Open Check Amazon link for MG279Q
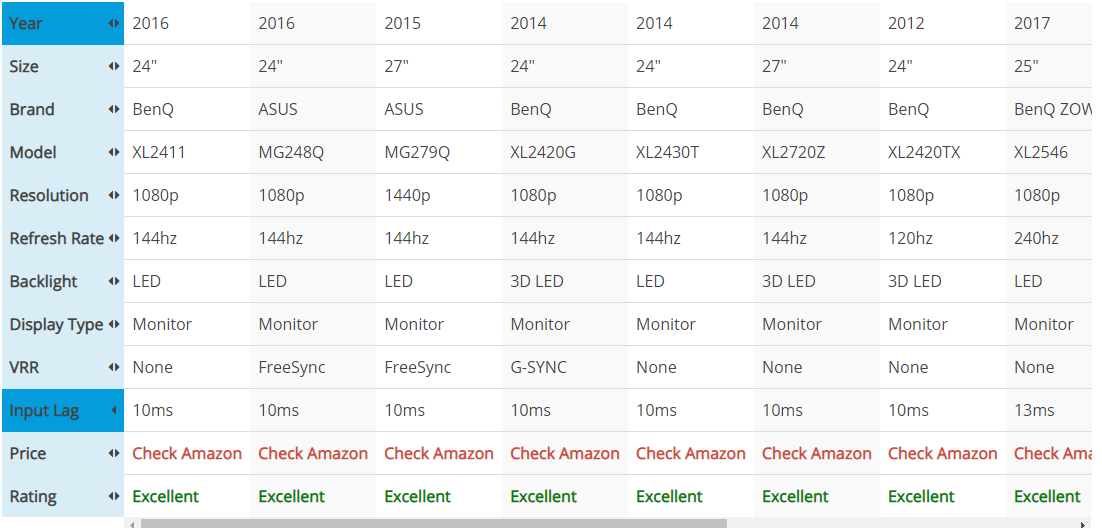 439,453
